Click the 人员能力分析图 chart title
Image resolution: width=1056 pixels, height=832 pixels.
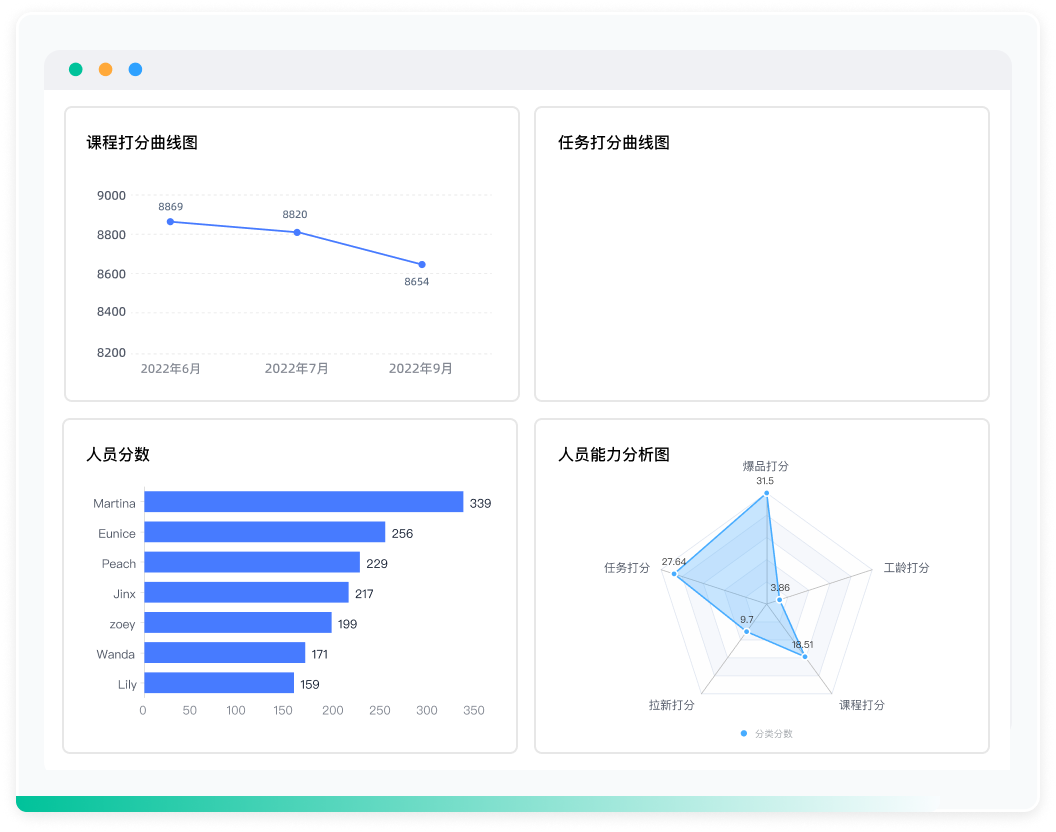click(613, 454)
